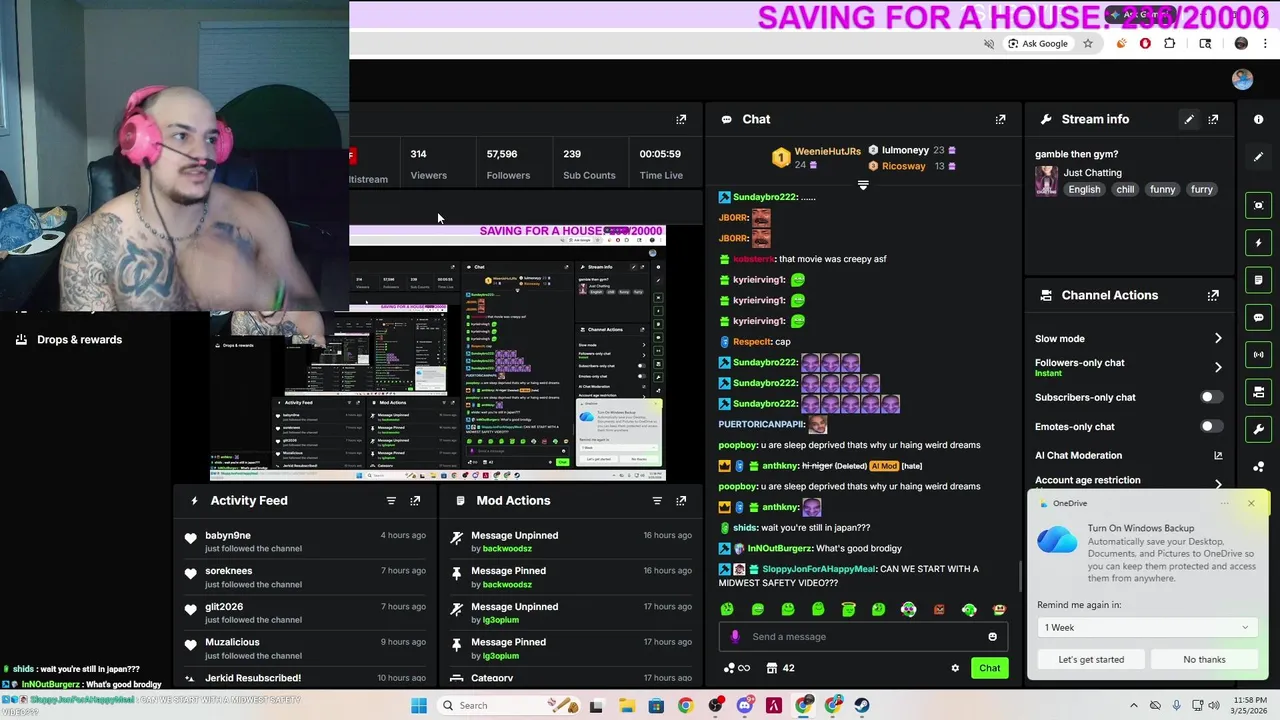Viewport: 1280px width, 720px height.
Task: Click Let's get started in OneDrive popup
Action: 1091,659
